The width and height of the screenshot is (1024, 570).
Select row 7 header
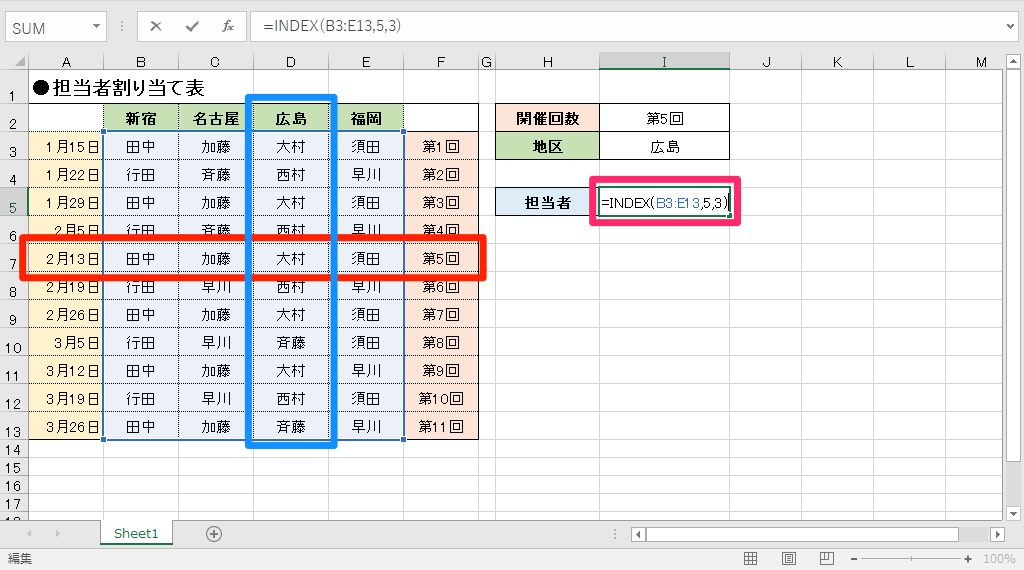[x=13, y=259]
